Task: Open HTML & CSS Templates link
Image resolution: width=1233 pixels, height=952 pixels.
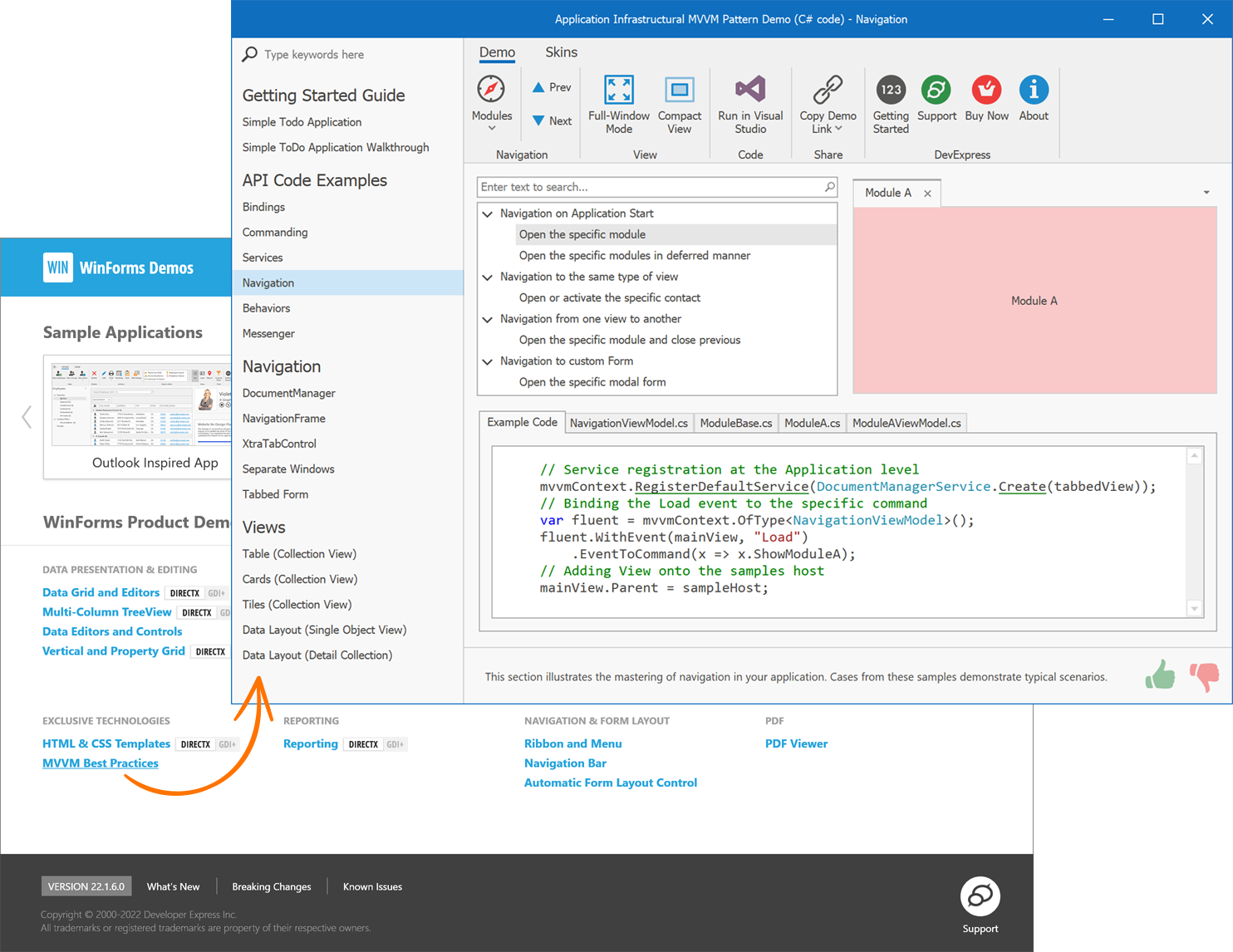Action: [x=106, y=743]
